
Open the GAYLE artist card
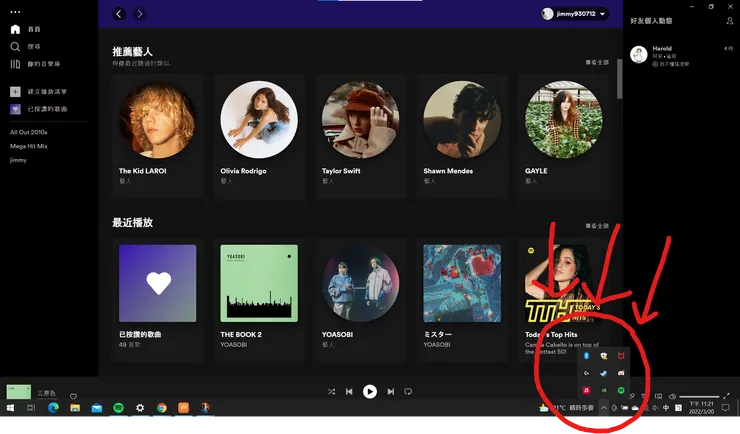[563, 135]
